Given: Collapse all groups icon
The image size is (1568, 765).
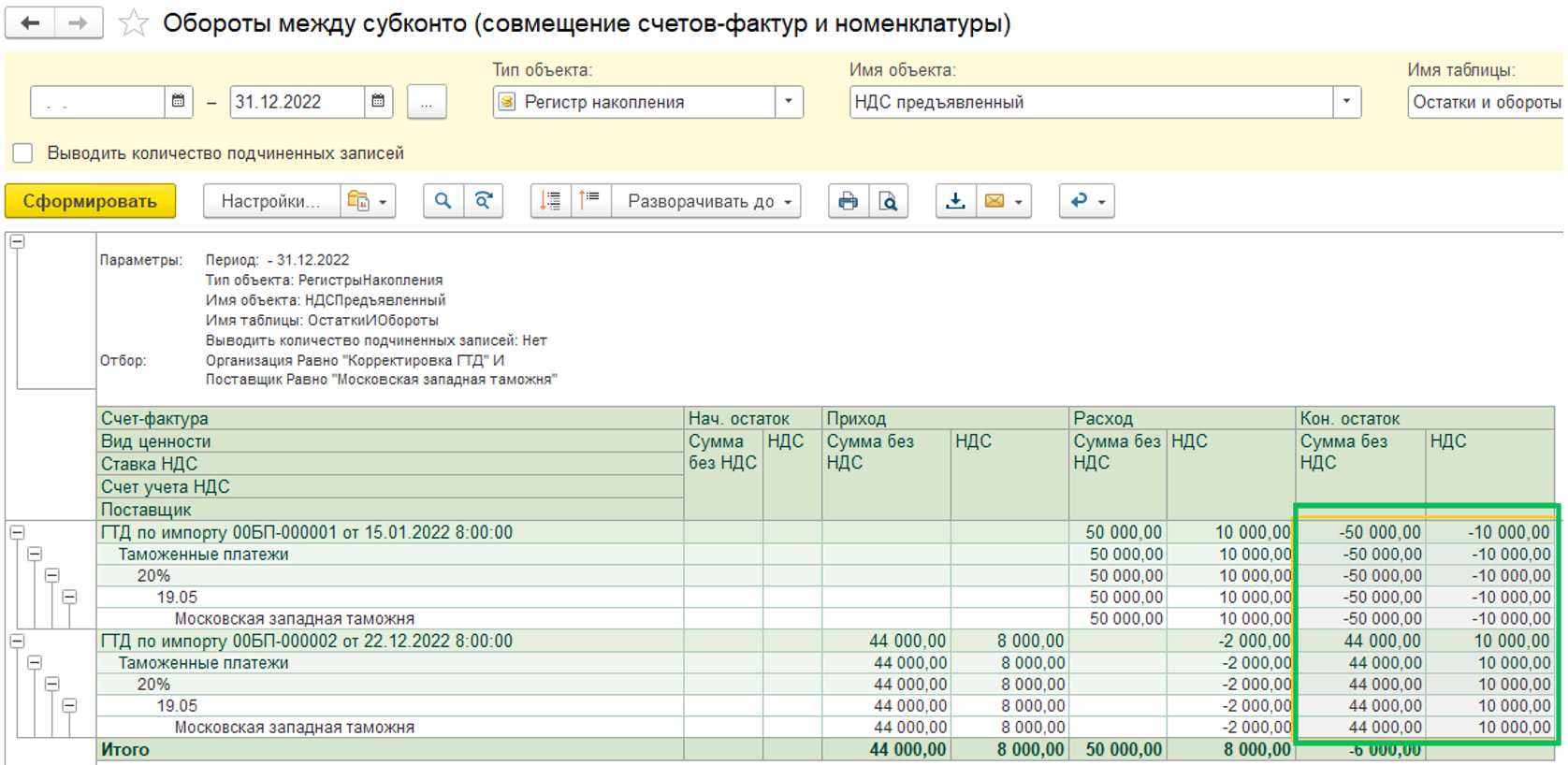Looking at the screenshot, I should tap(551, 201).
